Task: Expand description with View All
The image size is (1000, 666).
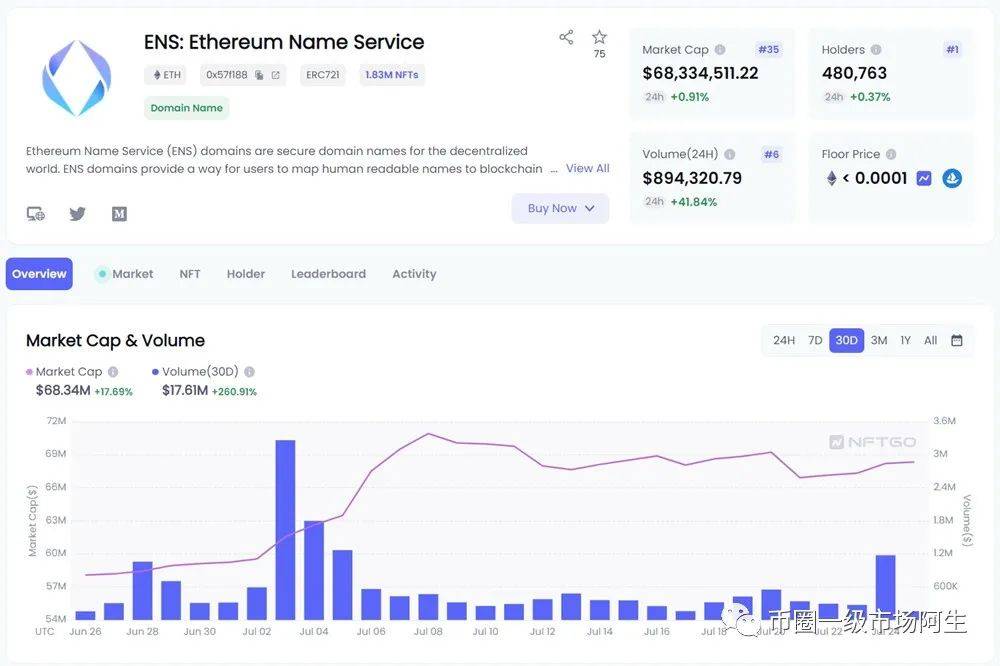Action: point(587,168)
